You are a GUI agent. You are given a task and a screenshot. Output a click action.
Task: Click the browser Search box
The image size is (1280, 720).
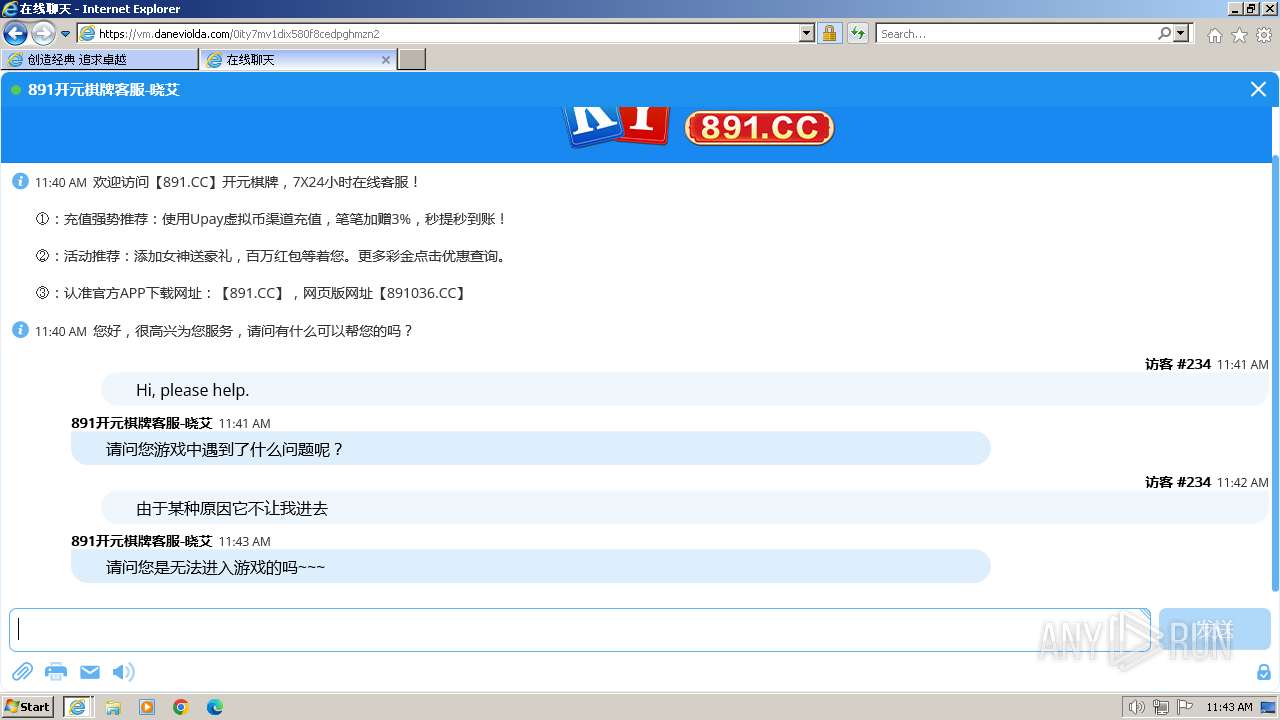1016,34
